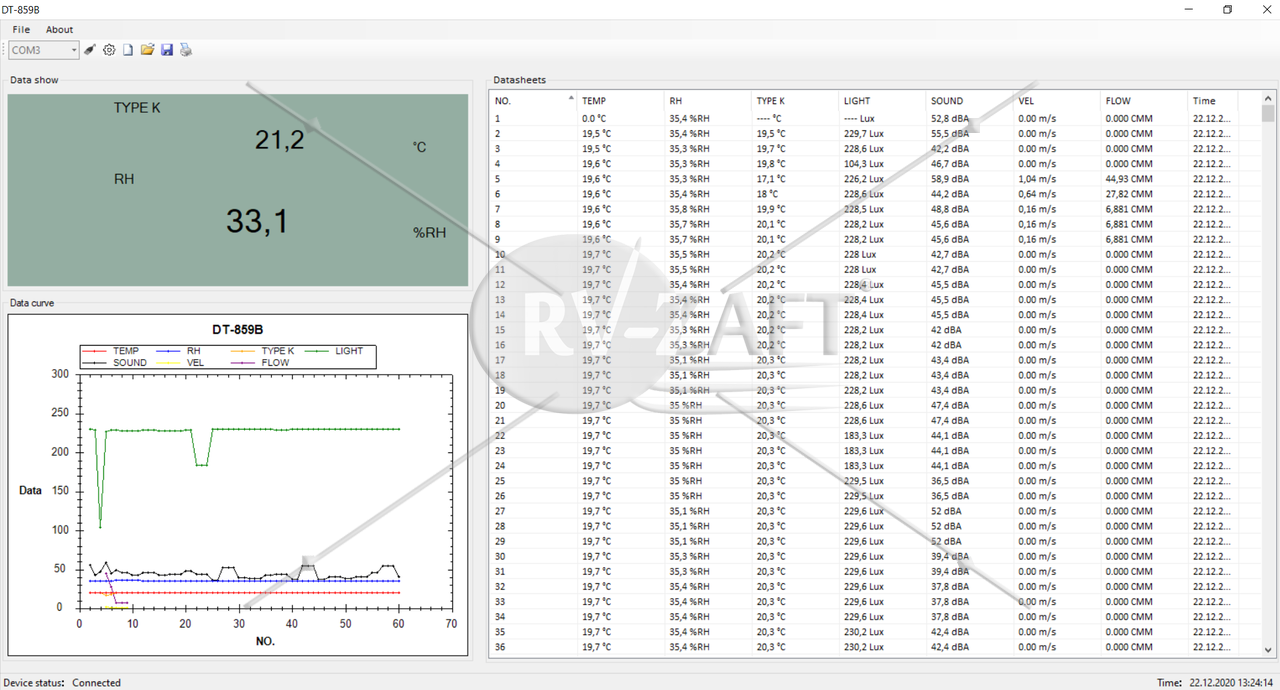Select the cell showing 44,93 CMM
Viewport: 1280px width, 690px height.
[1129, 179]
